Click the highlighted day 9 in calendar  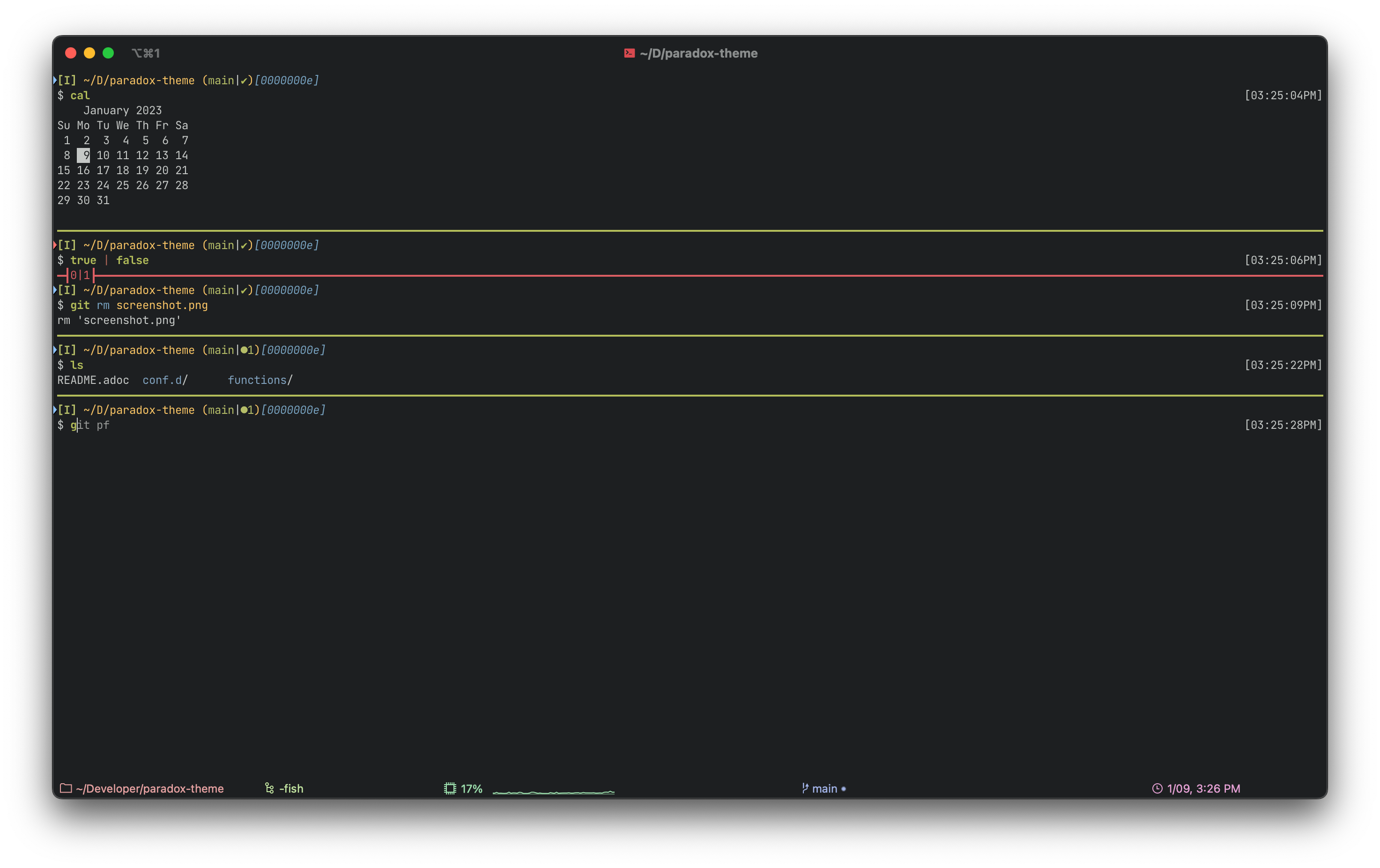(x=84, y=155)
